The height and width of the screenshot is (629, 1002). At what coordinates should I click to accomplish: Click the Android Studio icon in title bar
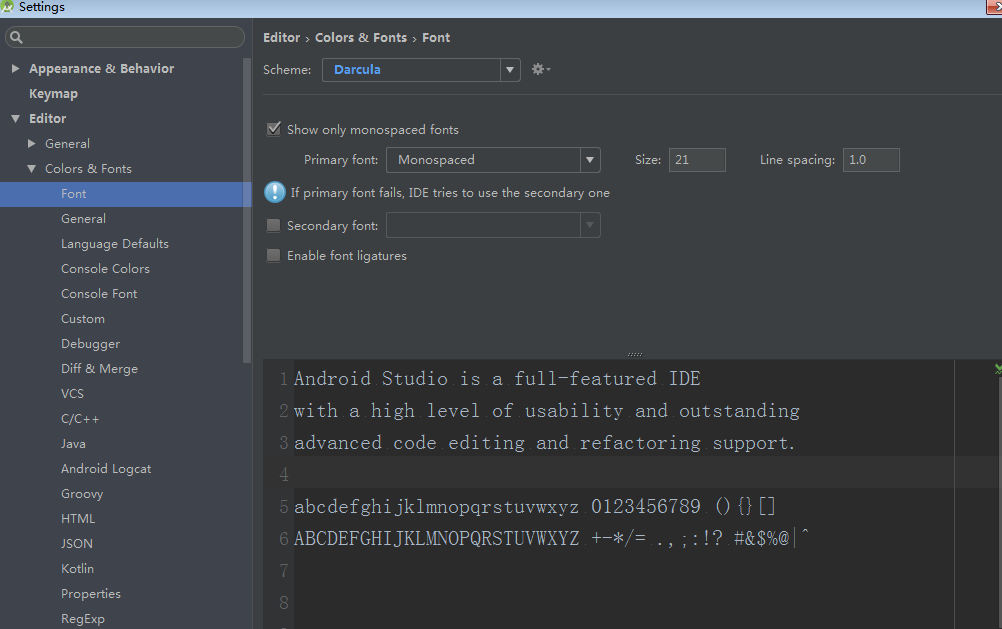point(7,6)
